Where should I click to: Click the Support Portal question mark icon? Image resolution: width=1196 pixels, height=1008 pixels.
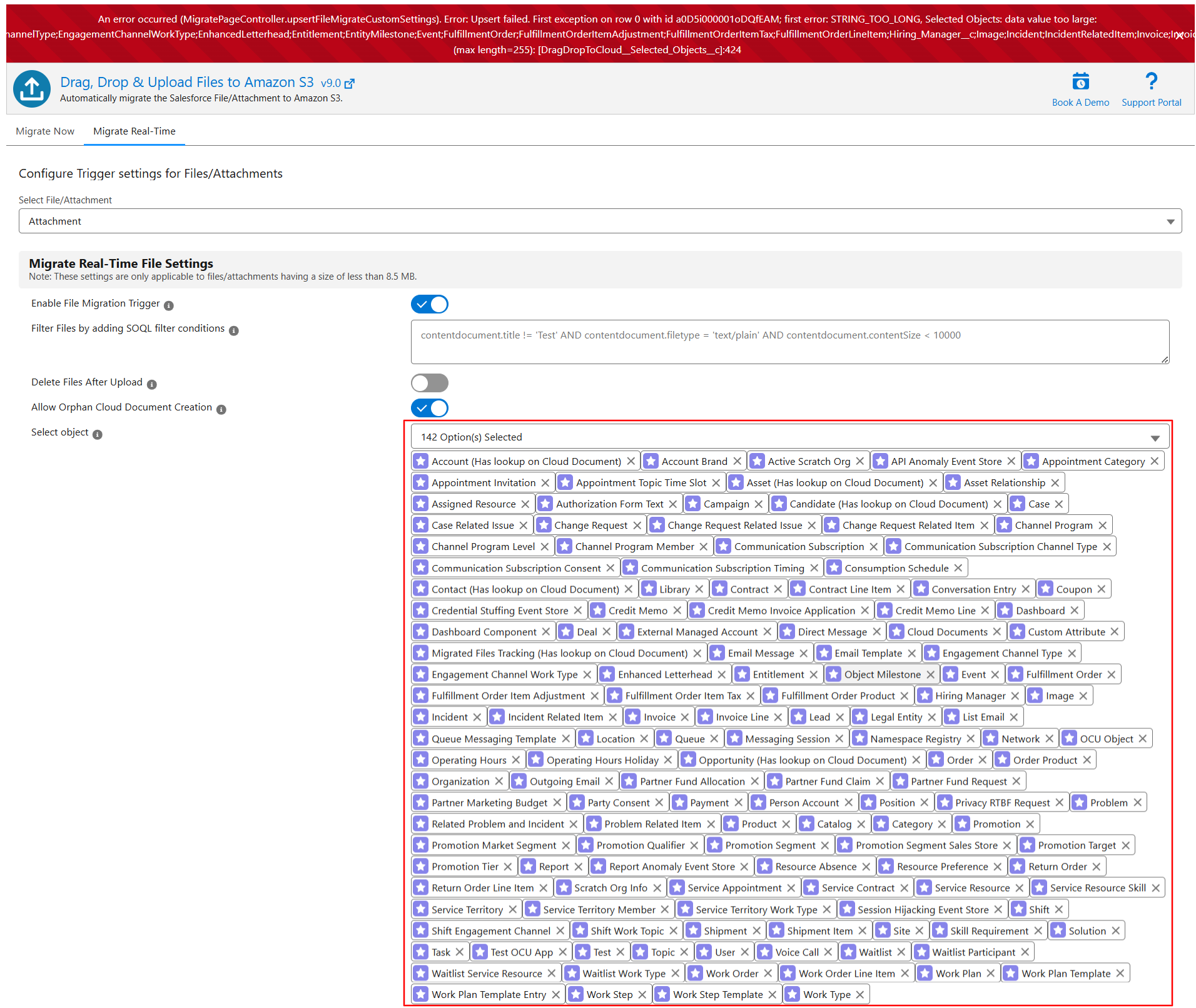[x=1151, y=81]
